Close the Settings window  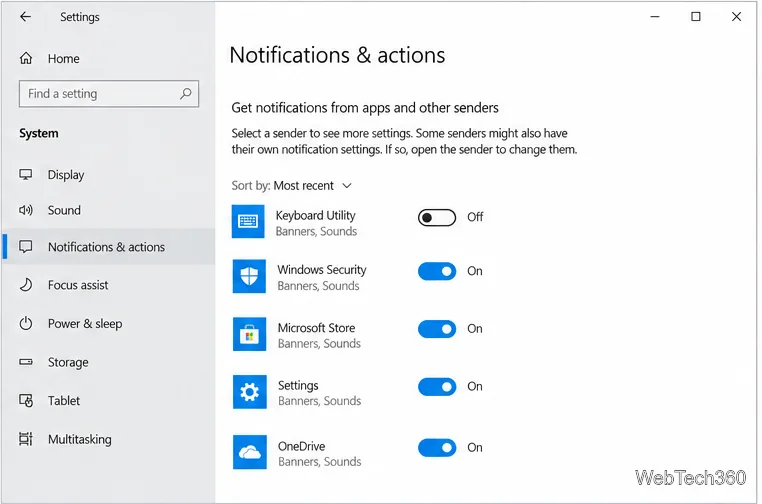click(x=736, y=17)
